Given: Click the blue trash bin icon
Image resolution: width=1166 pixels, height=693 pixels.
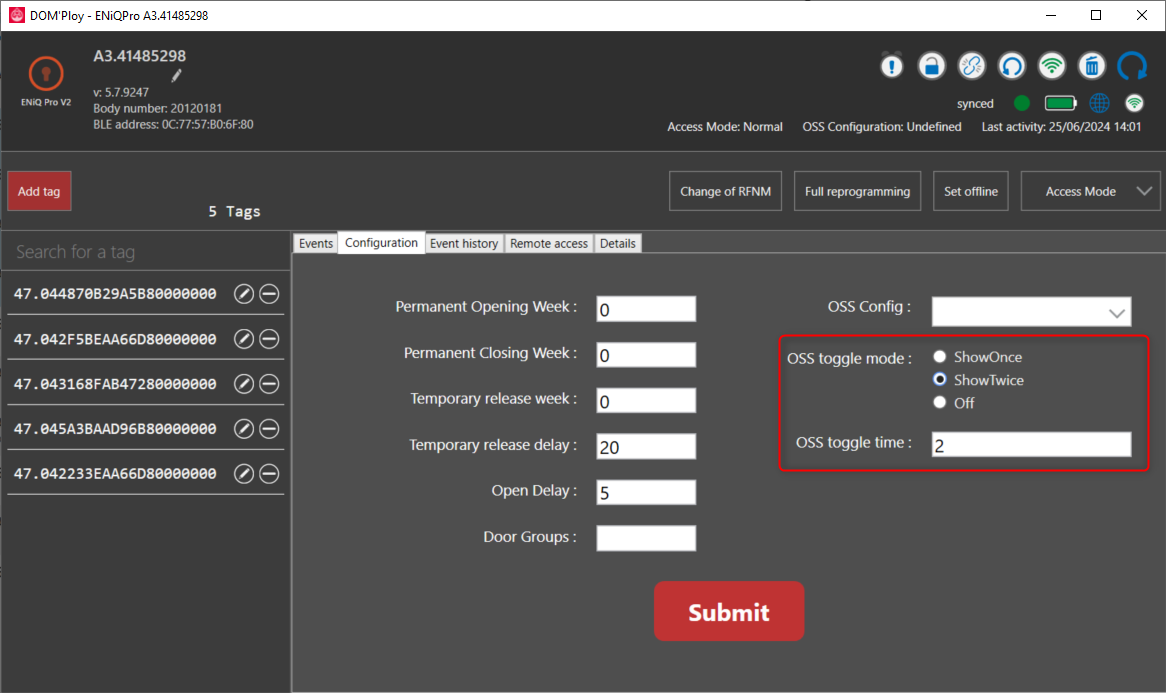Looking at the screenshot, I should (1092, 66).
